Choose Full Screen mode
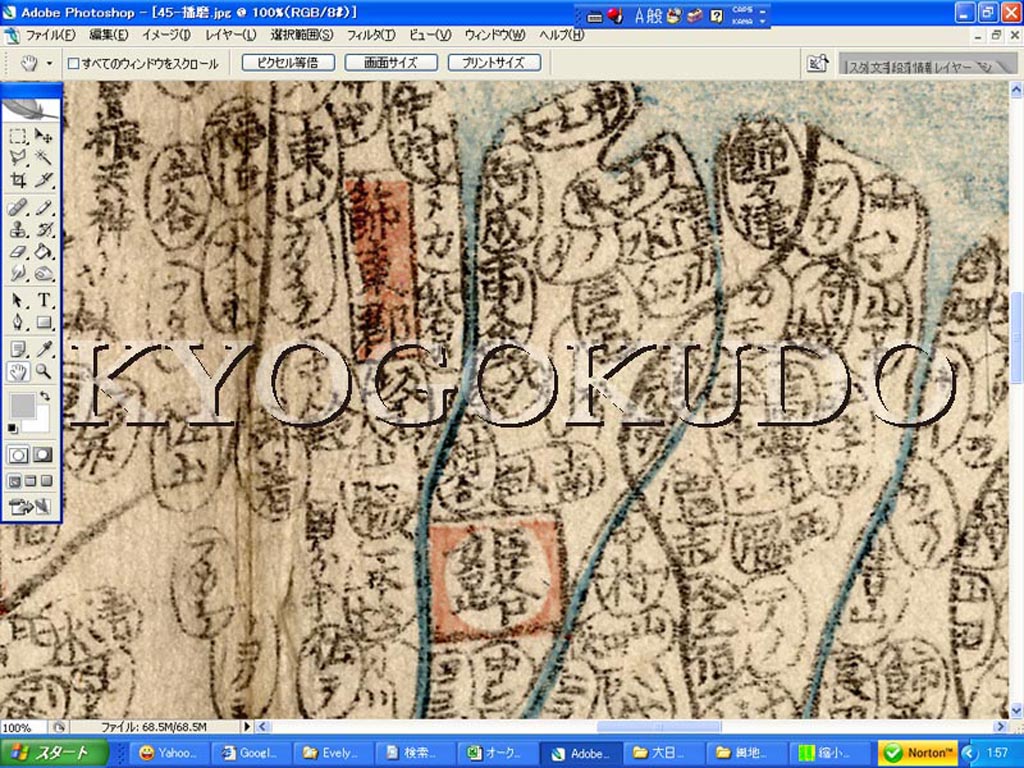Viewport: 1024px width, 768px height. pos(46,482)
